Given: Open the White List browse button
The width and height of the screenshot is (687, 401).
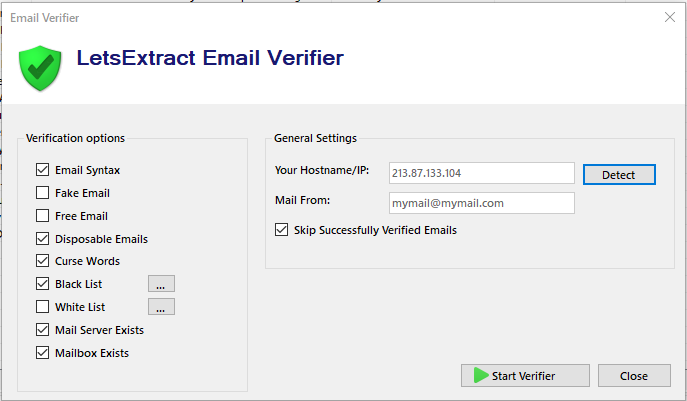Looking at the screenshot, I should (x=161, y=307).
